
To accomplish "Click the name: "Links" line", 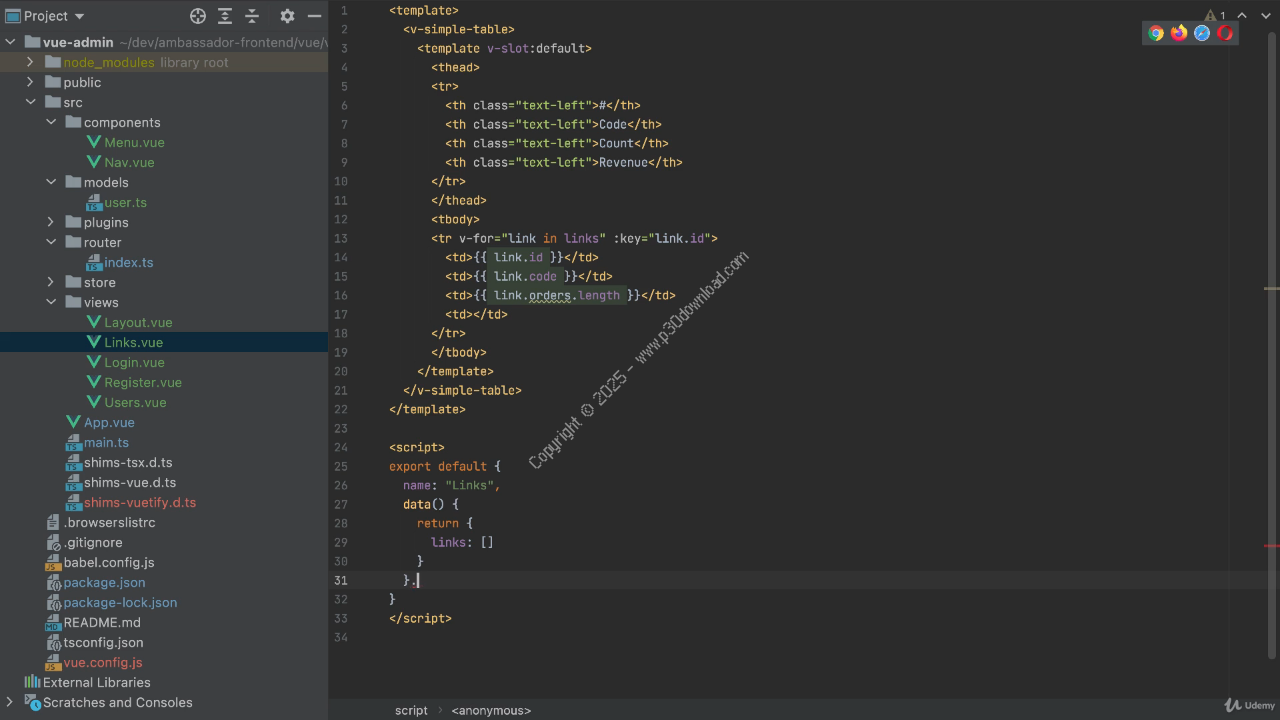I will click(x=451, y=485).
